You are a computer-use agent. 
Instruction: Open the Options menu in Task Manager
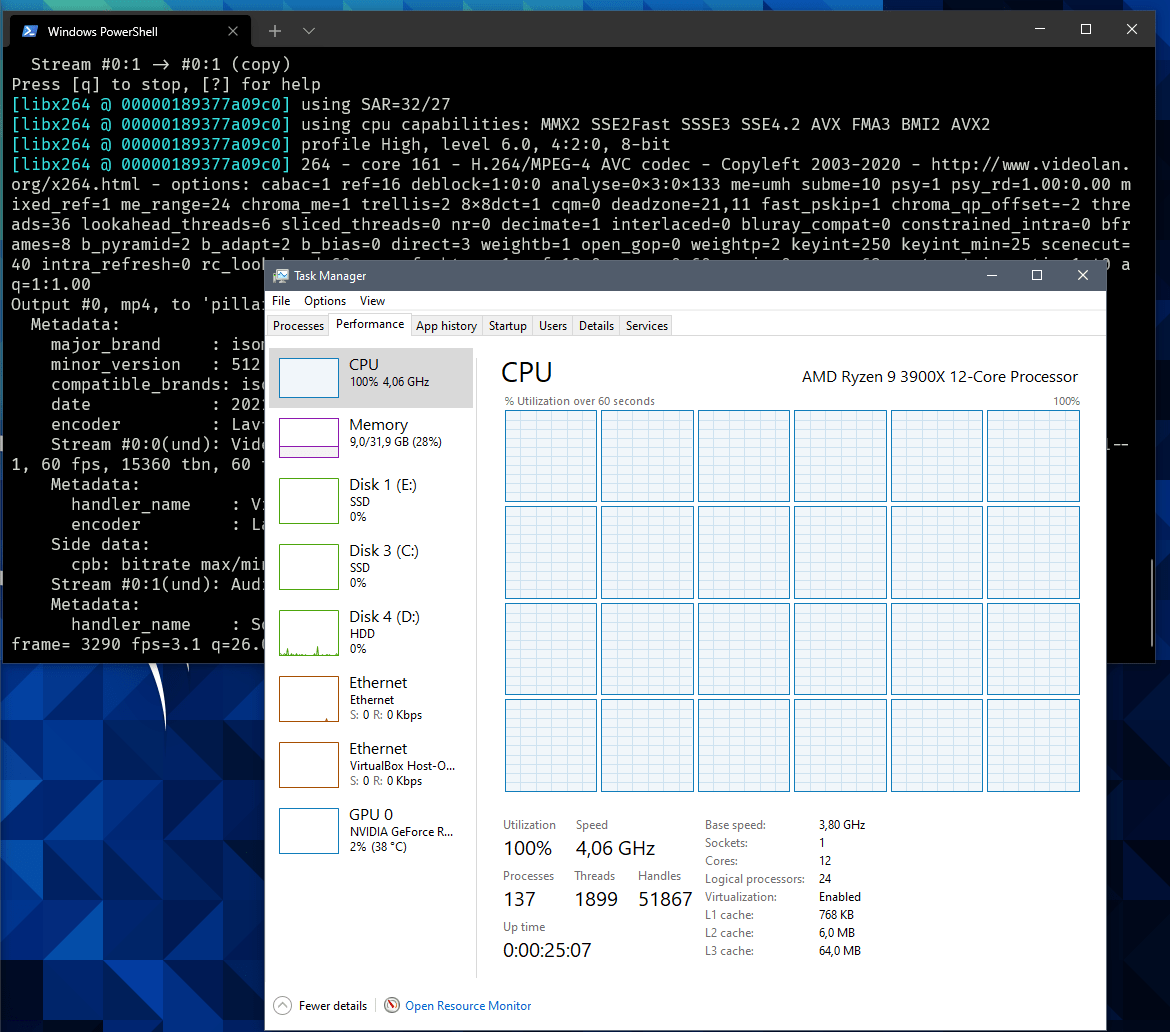pos(325,301)
